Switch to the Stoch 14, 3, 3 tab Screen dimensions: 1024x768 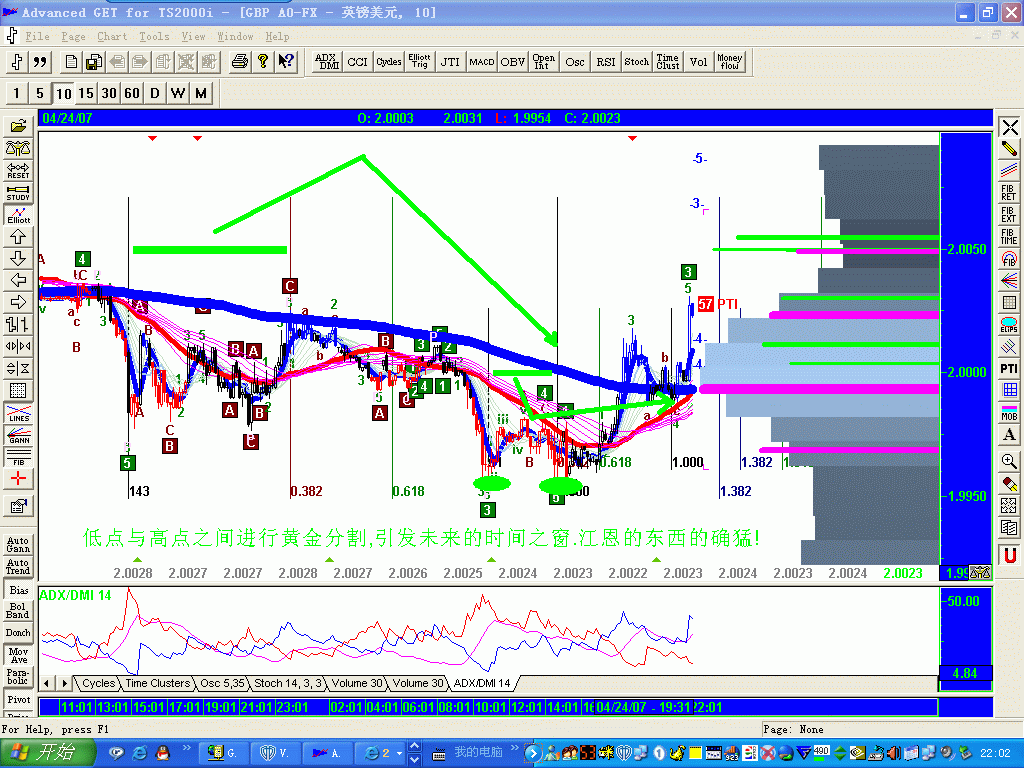[x=287, y=683]
